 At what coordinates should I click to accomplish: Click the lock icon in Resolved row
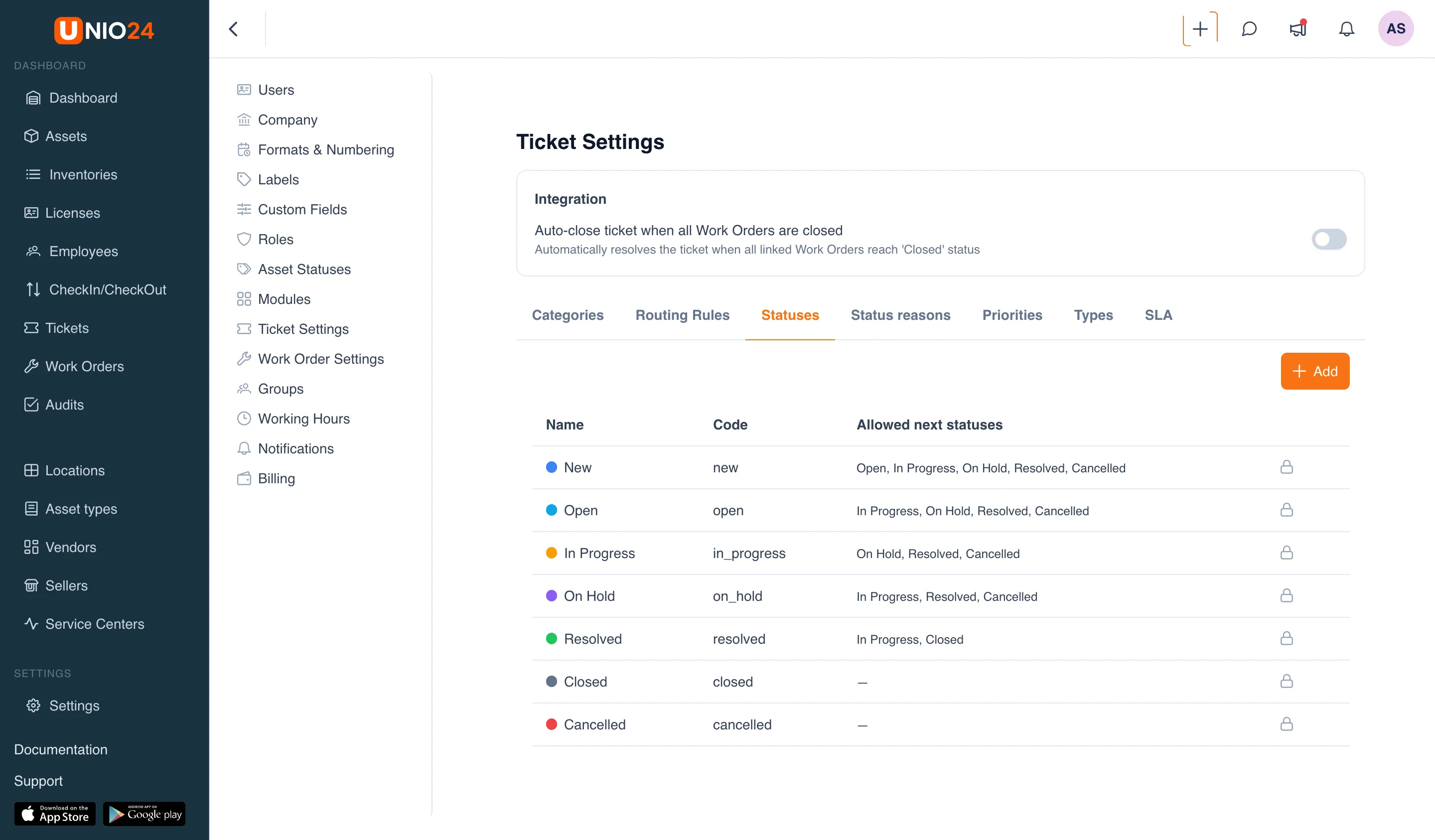click(1287, 638)
